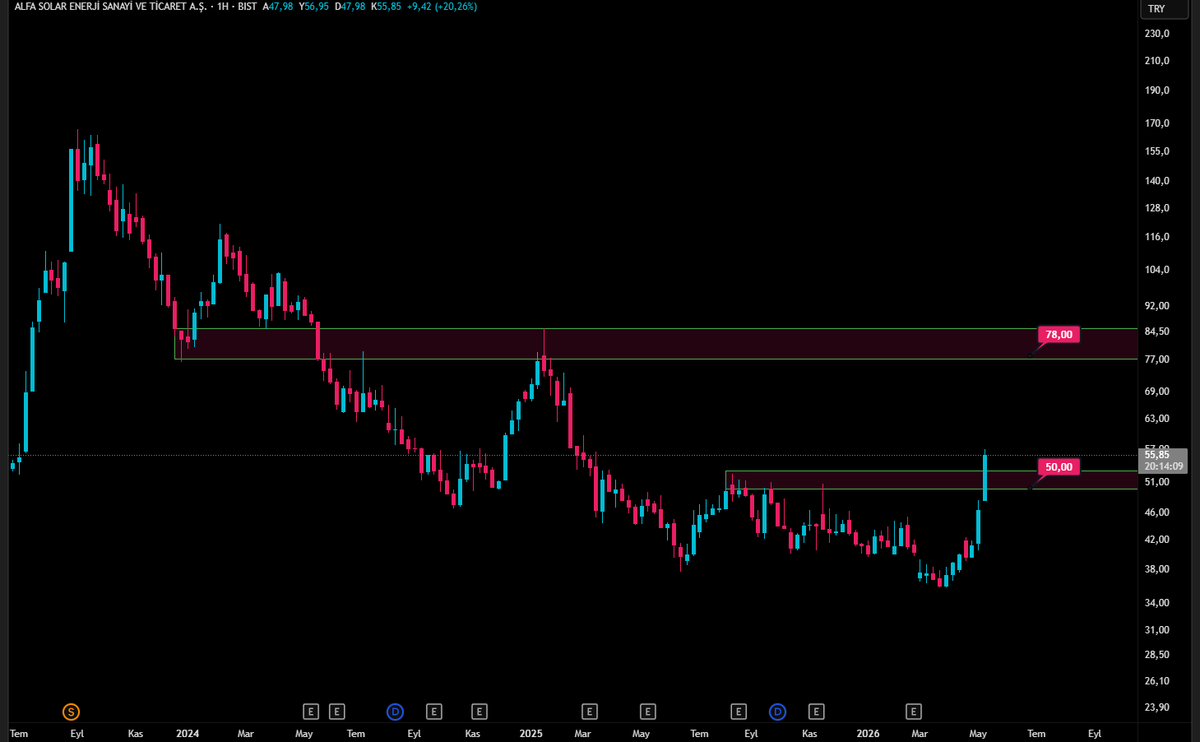Click the 2026 label on time axis

[868, 733]
